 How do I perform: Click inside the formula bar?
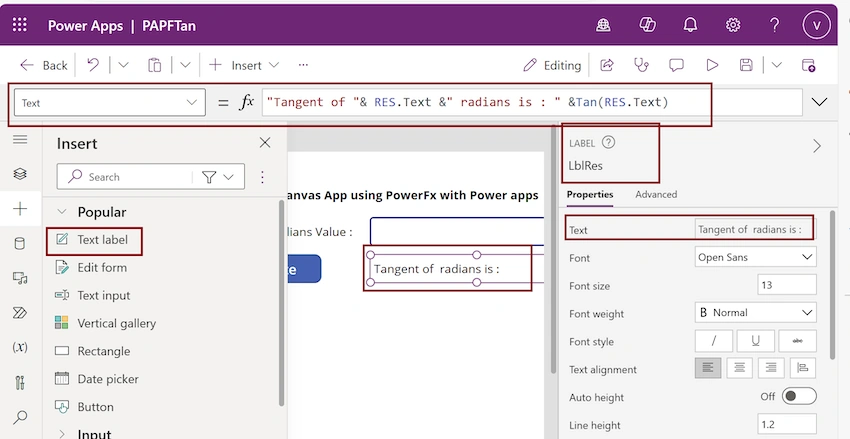[531, 102]
